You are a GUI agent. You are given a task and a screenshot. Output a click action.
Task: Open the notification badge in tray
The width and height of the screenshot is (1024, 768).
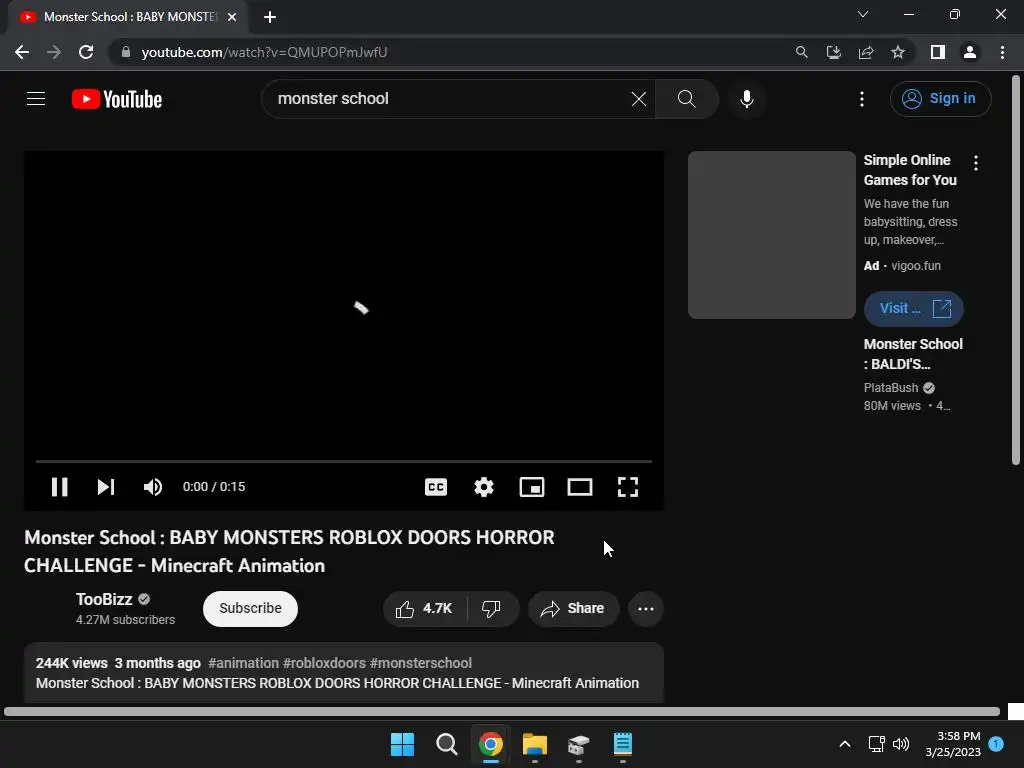(996, 743)
